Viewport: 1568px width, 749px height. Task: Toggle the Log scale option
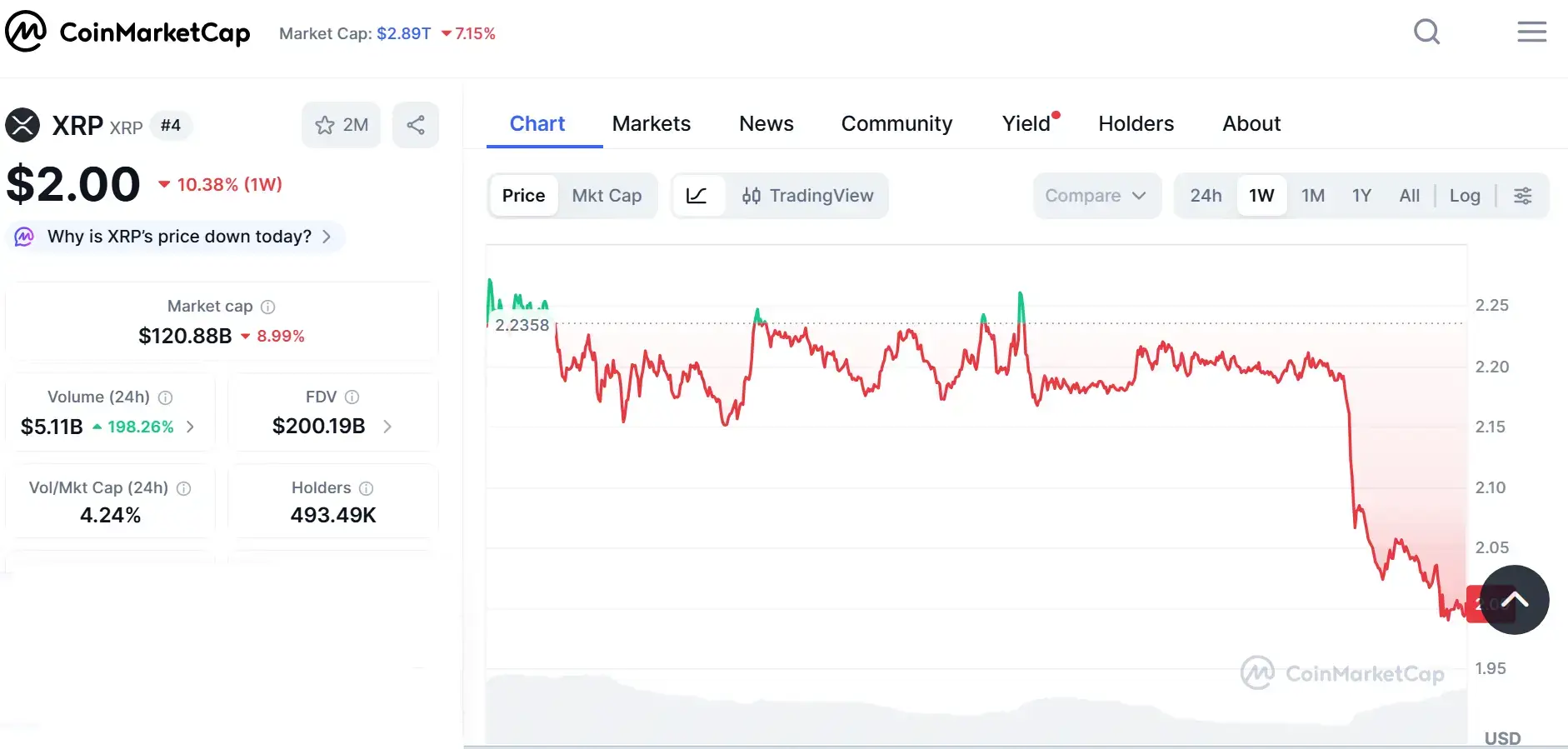[x=1464, y=196]
